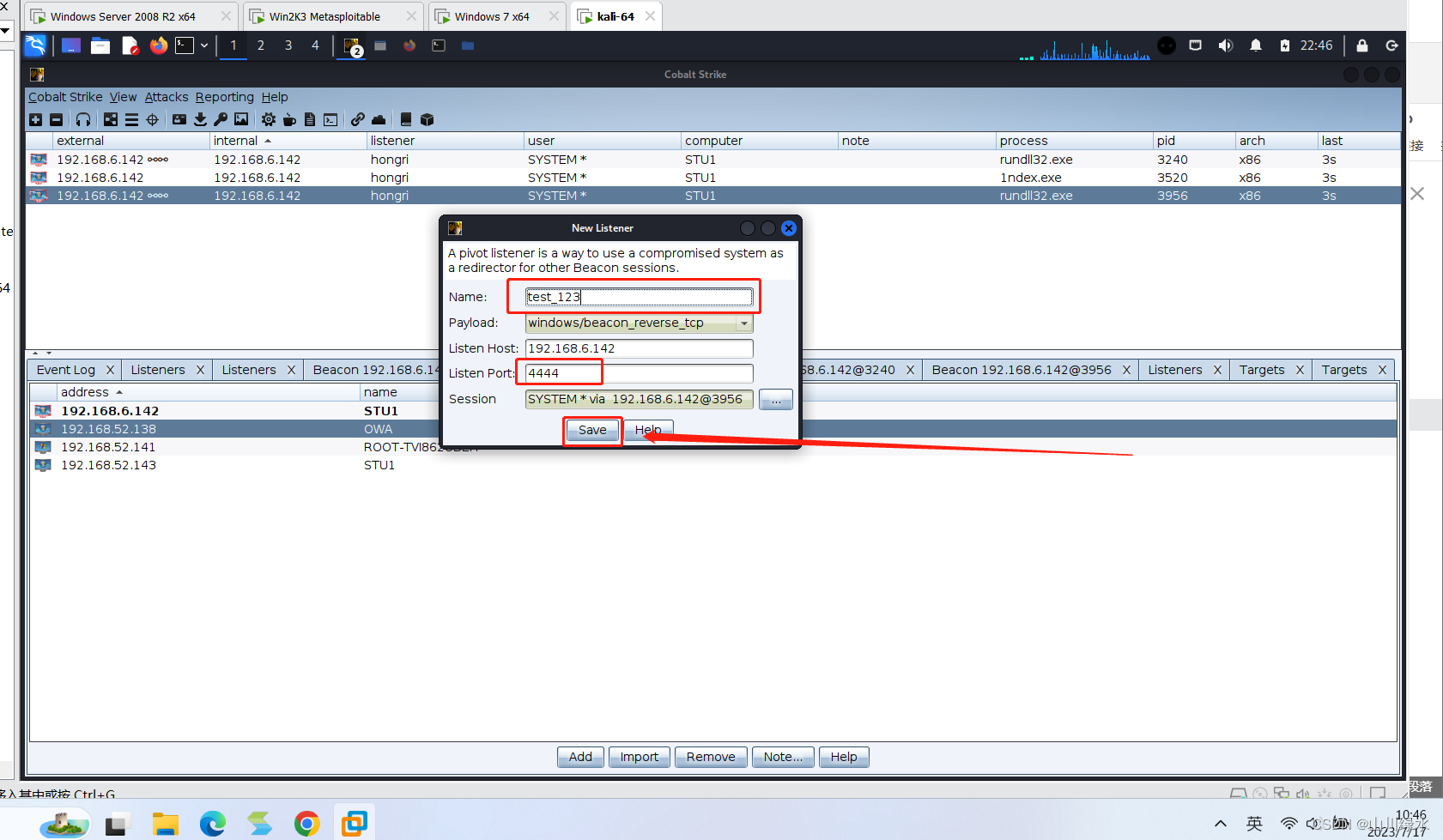Close the Event Log tab
The image size is (1443, 840).
pos(110,370)
